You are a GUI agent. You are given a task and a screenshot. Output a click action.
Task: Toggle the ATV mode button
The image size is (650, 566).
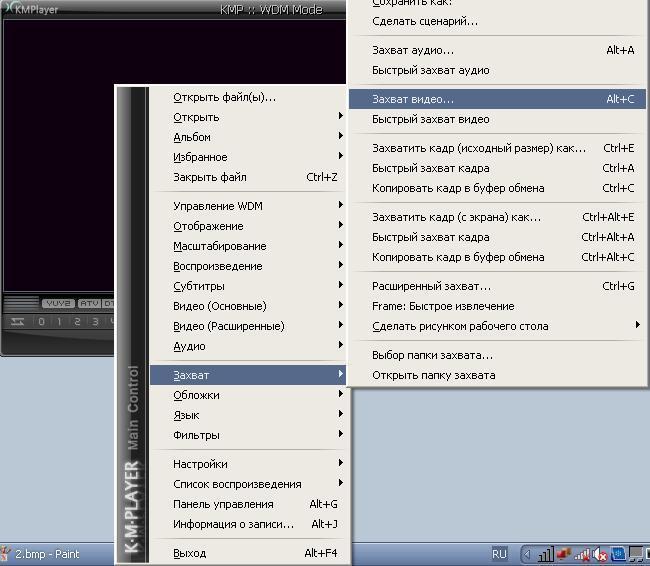(x=89, y=304)
